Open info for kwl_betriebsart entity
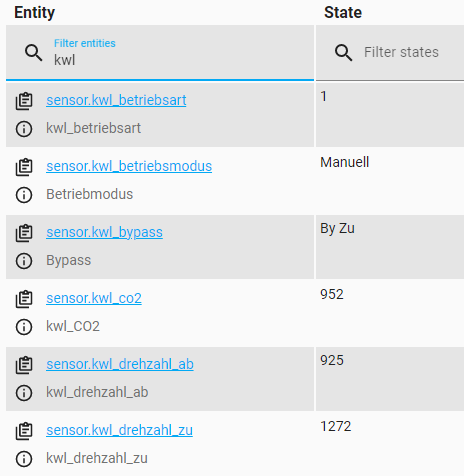Viewport: 464px width, 476px height. click(24, 129)
